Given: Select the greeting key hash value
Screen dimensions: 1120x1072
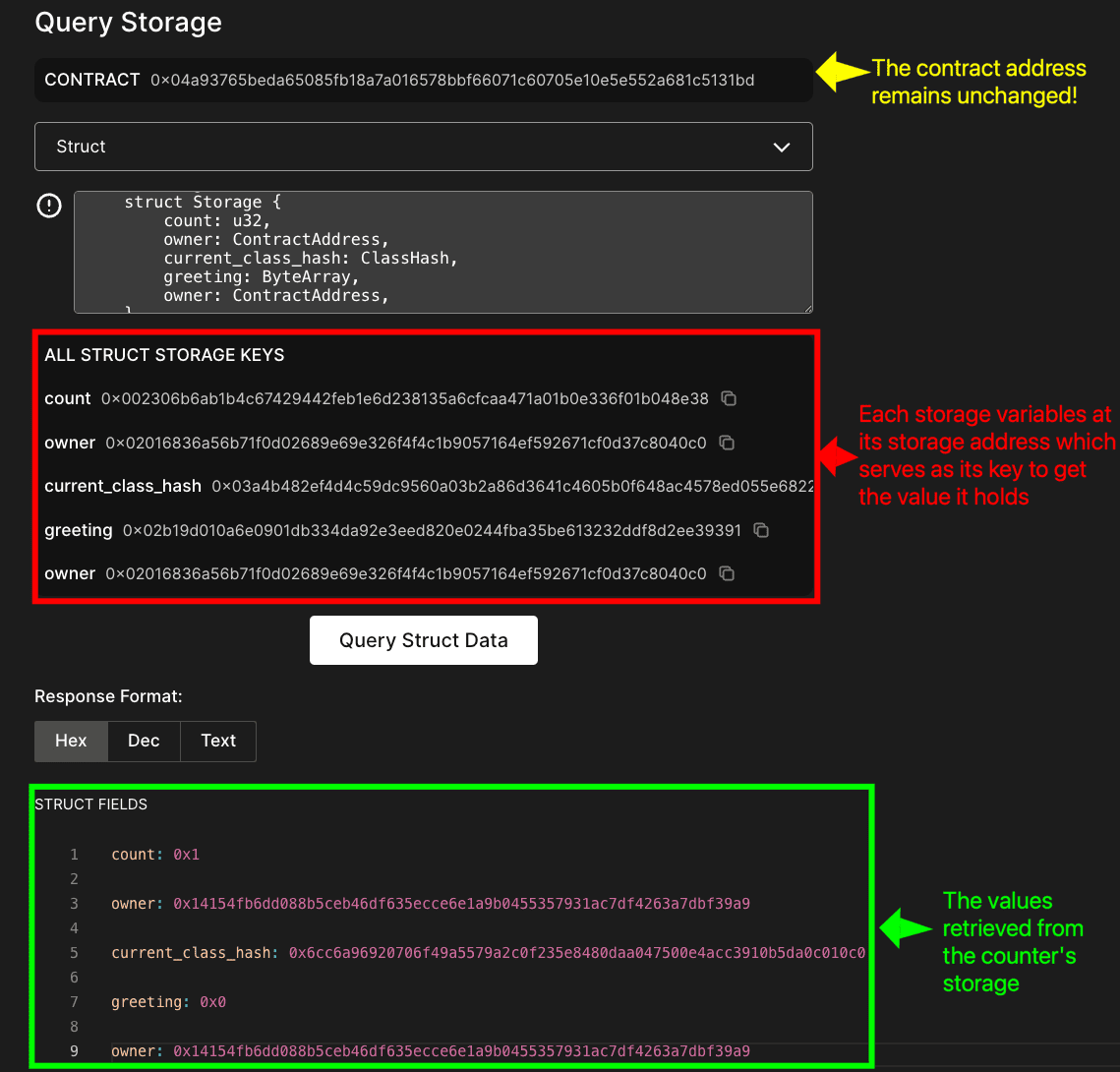Looking at the screenshot, I should click(x=432, y=531).
